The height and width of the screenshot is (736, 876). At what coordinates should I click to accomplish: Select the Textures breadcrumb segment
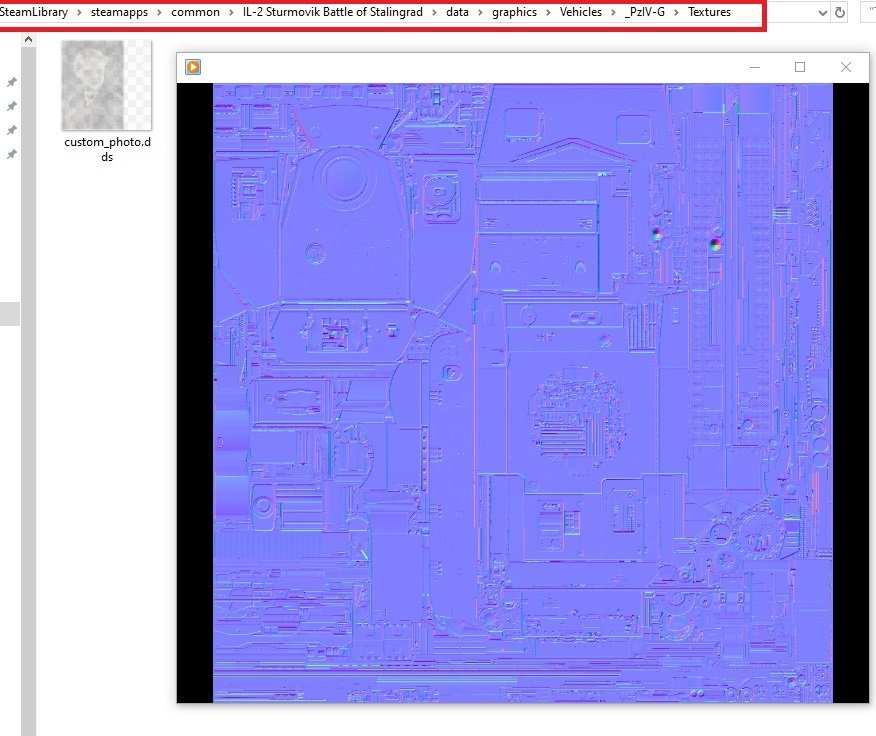(x=709, y=12)
